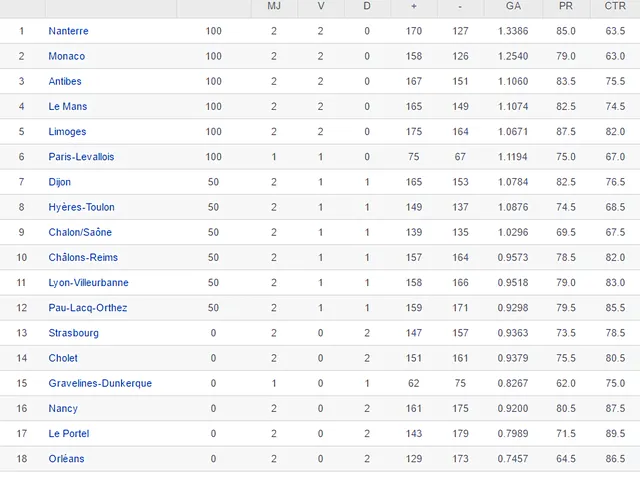Click the PR column header

(565, 6)
